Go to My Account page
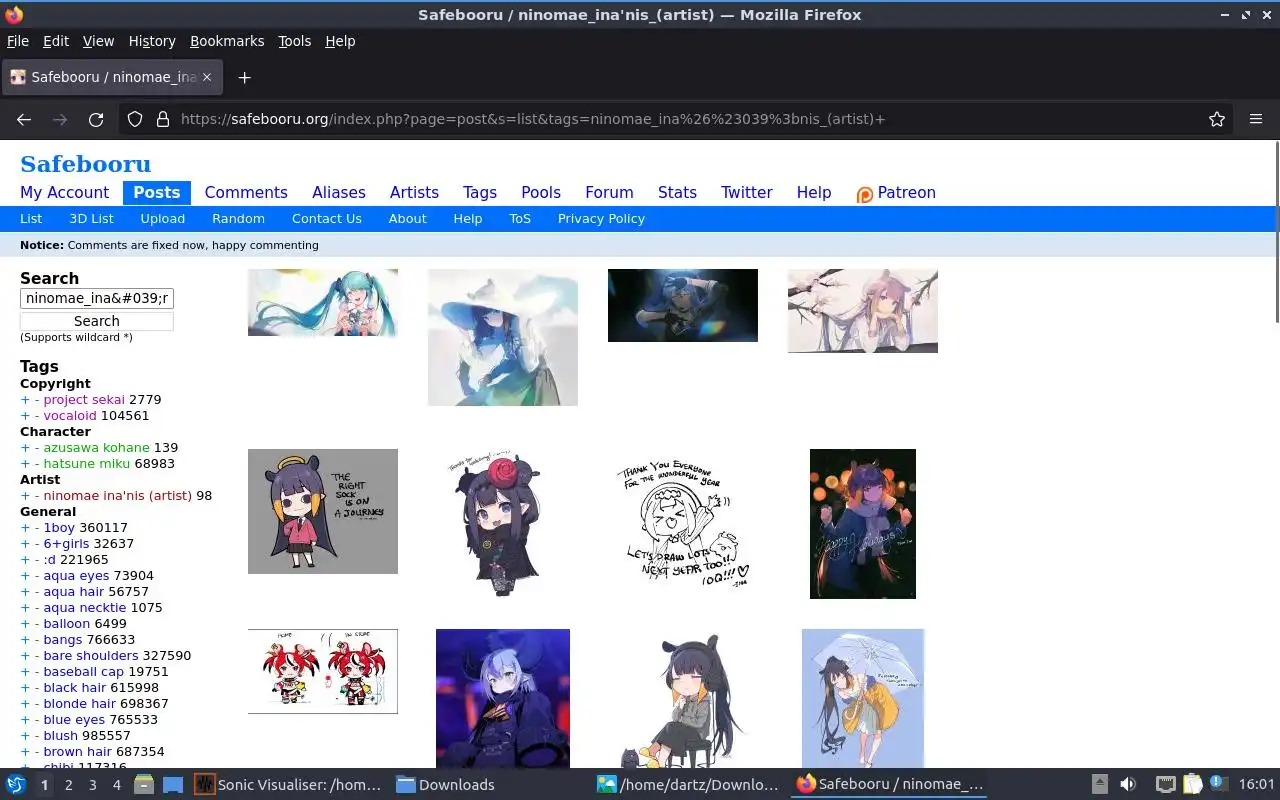 point(64,193)
